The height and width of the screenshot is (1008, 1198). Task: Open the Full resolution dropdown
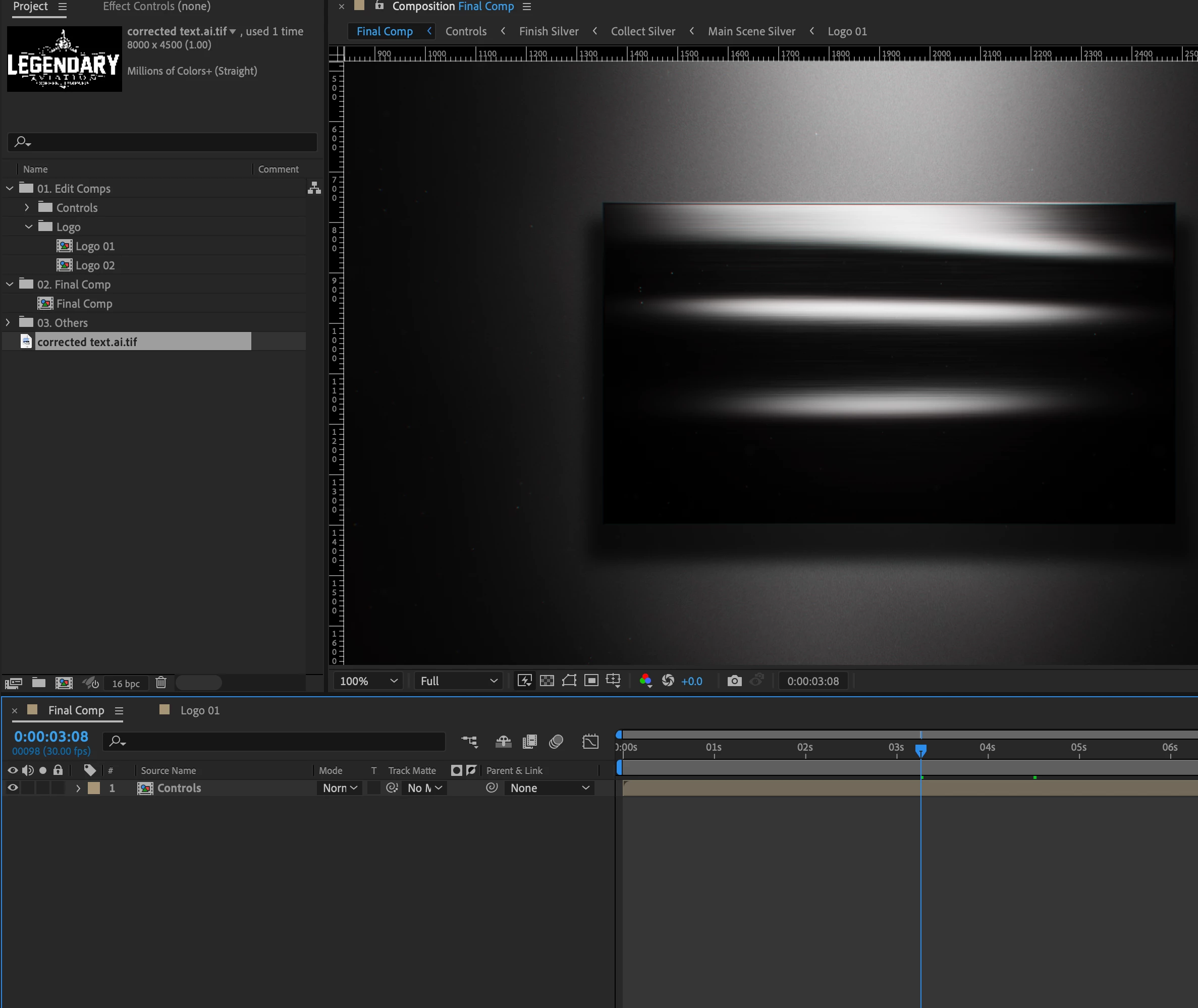click(458, 681)
